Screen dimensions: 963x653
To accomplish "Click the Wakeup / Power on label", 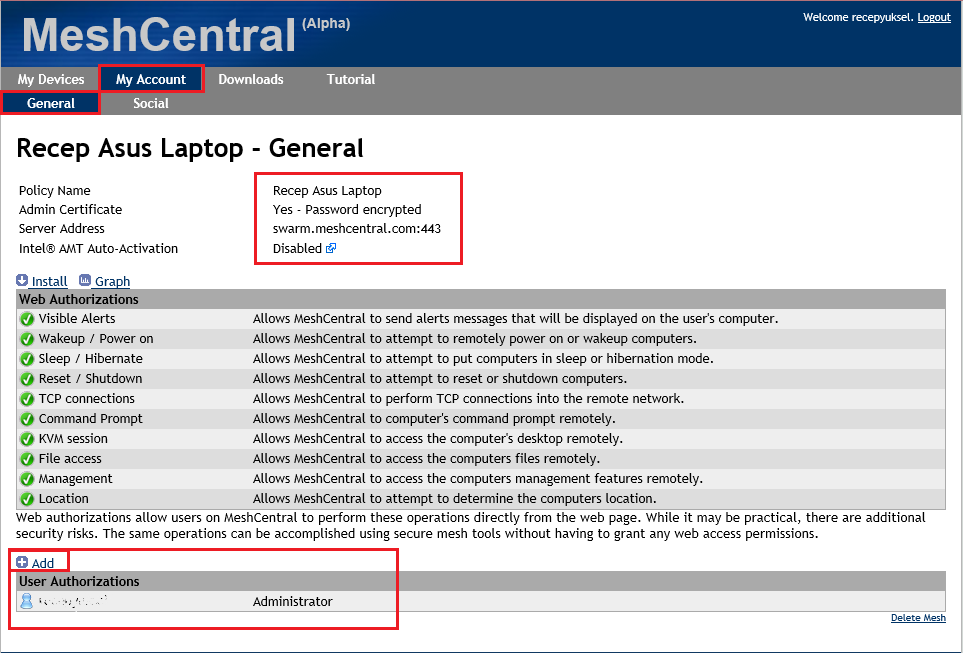I will [96, 338].
